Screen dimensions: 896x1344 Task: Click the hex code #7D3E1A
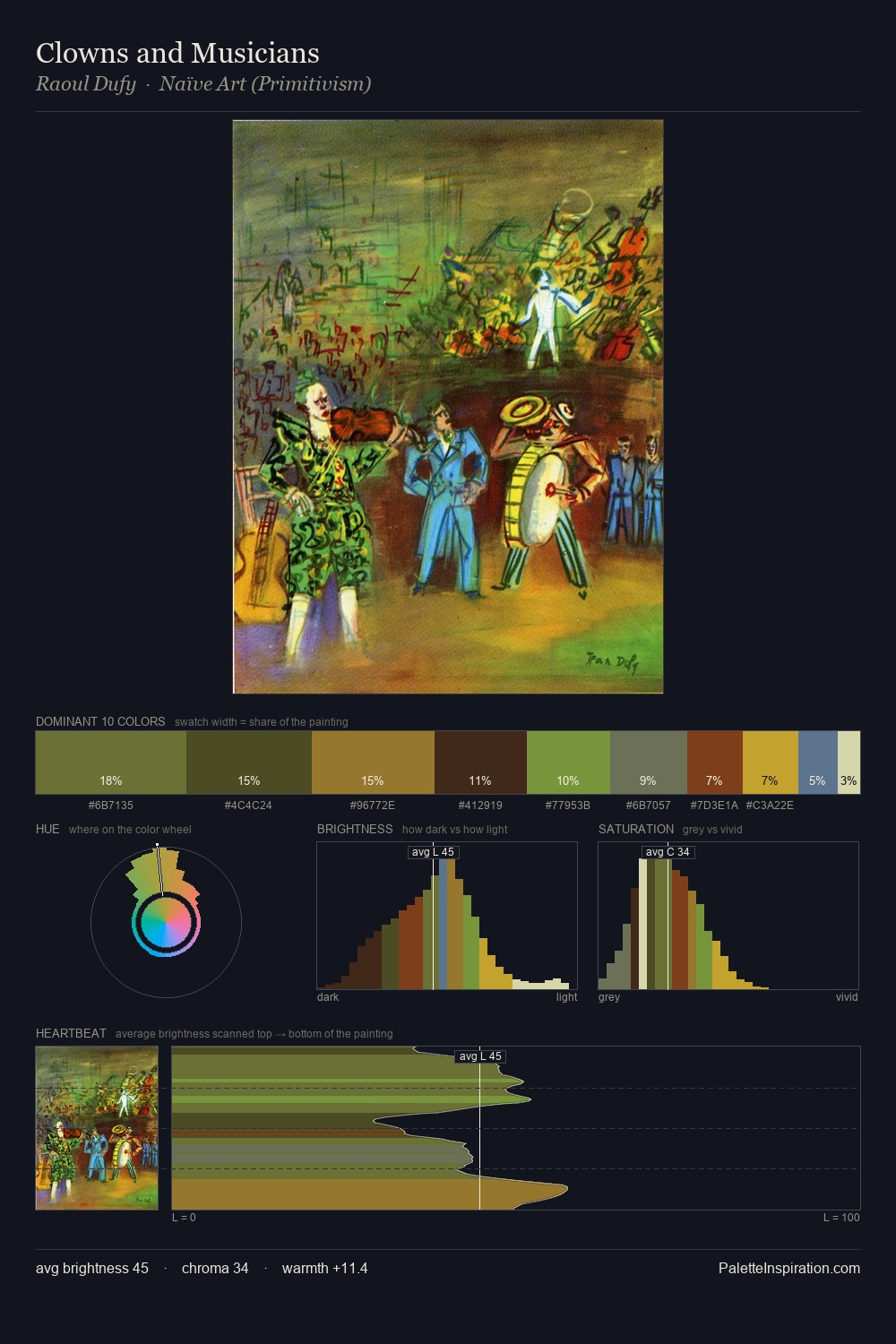point(714,806)
